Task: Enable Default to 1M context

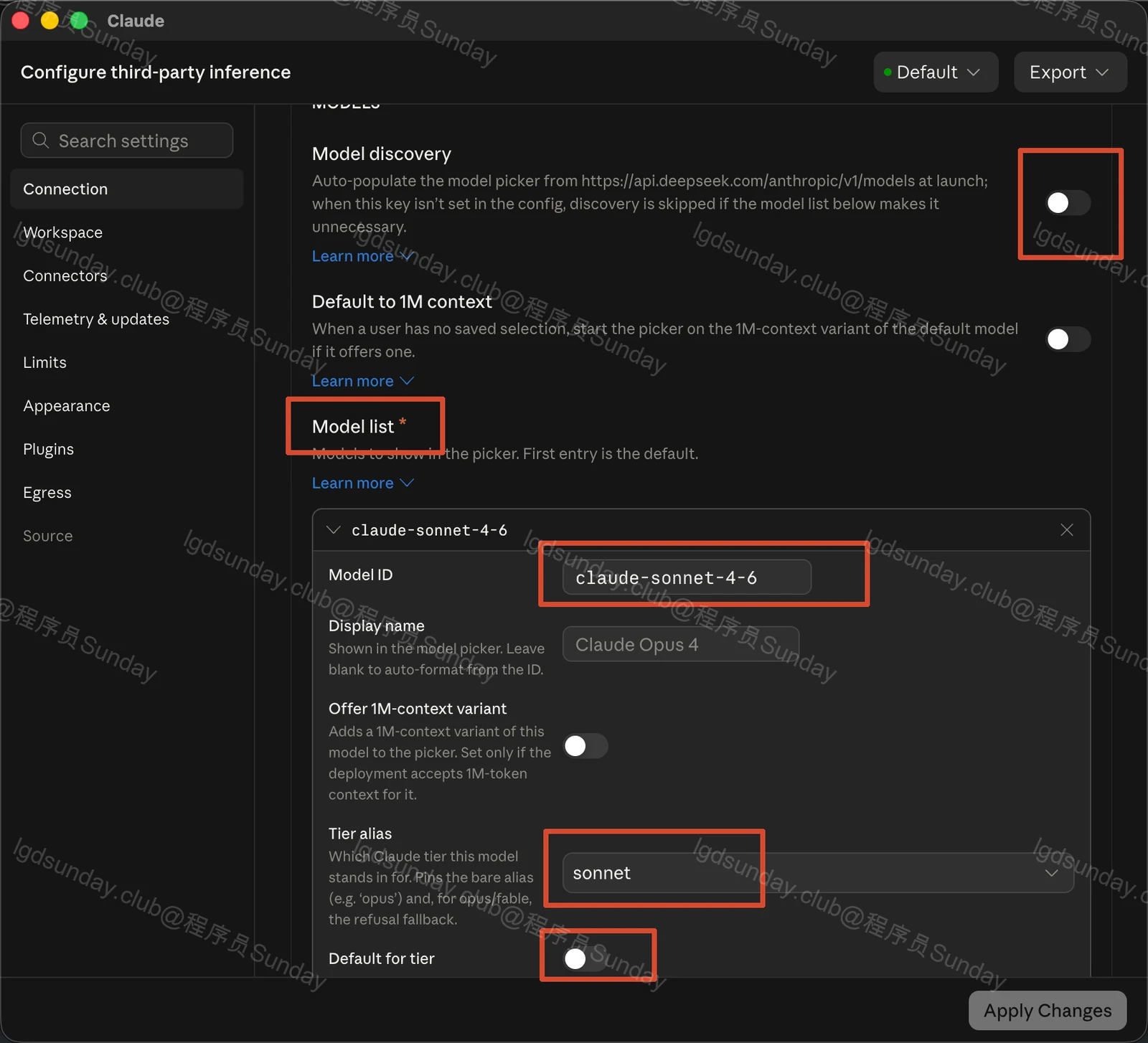Action: tap(1068, 339)
